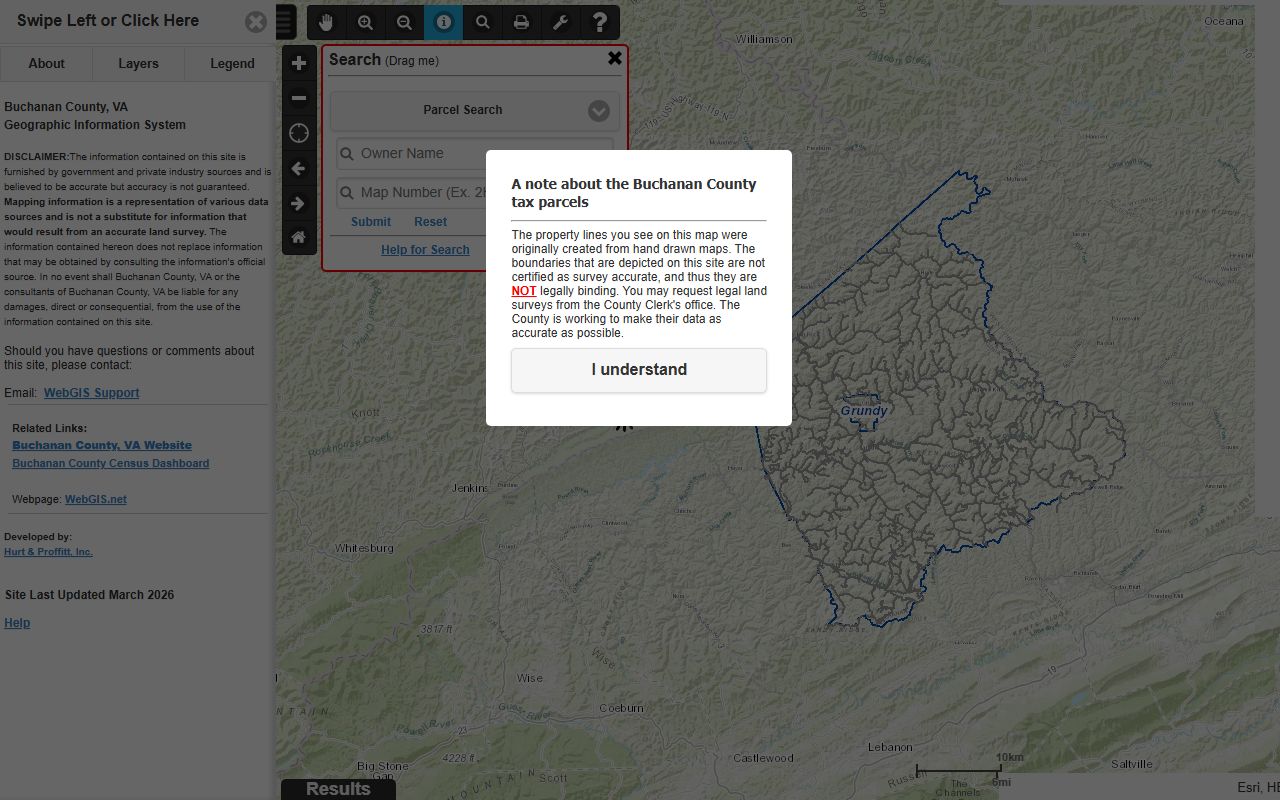1280x800 pixels.
Task: Go to previous map extent arrow
Action: tap(299, 168)
